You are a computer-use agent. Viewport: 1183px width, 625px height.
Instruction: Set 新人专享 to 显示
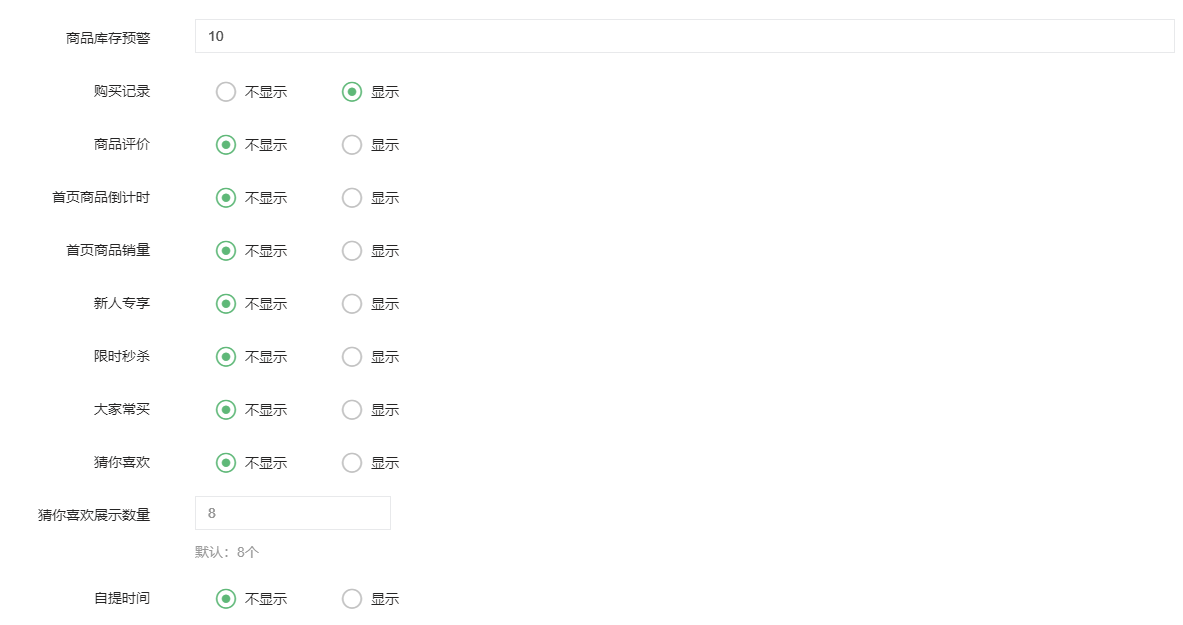pyautogui.click(x=352, y=304)
